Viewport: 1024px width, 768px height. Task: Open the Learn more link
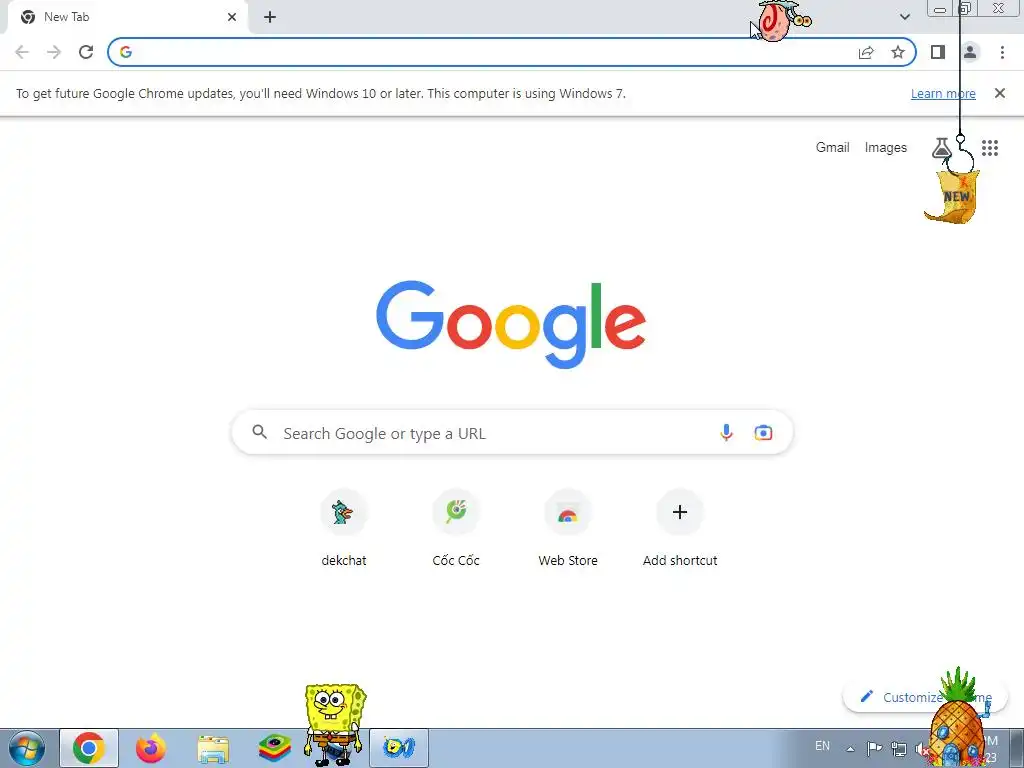click(x=943, y=93)
